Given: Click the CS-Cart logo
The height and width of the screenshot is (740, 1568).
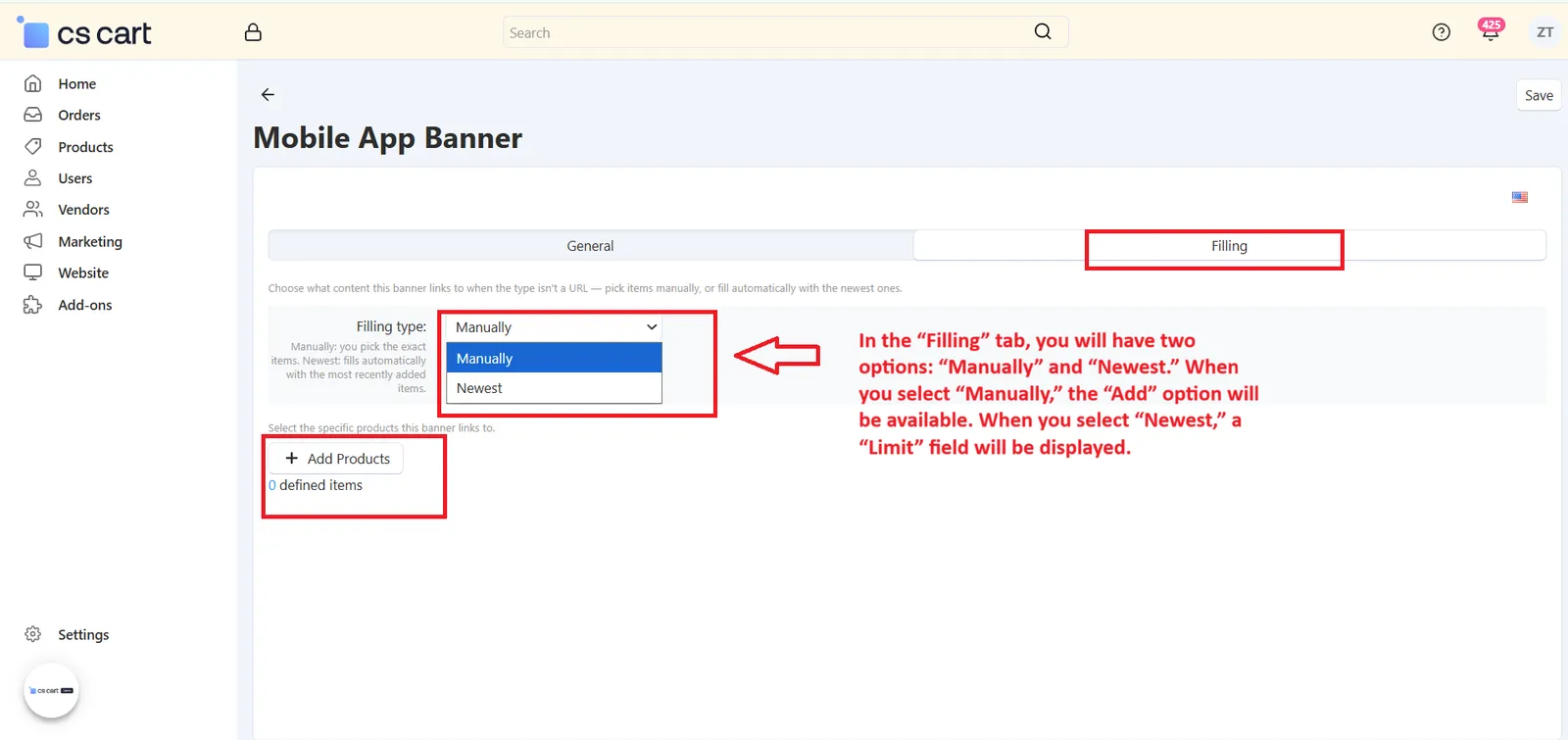Looking at the screenshot, I should (x=85, y=33).
